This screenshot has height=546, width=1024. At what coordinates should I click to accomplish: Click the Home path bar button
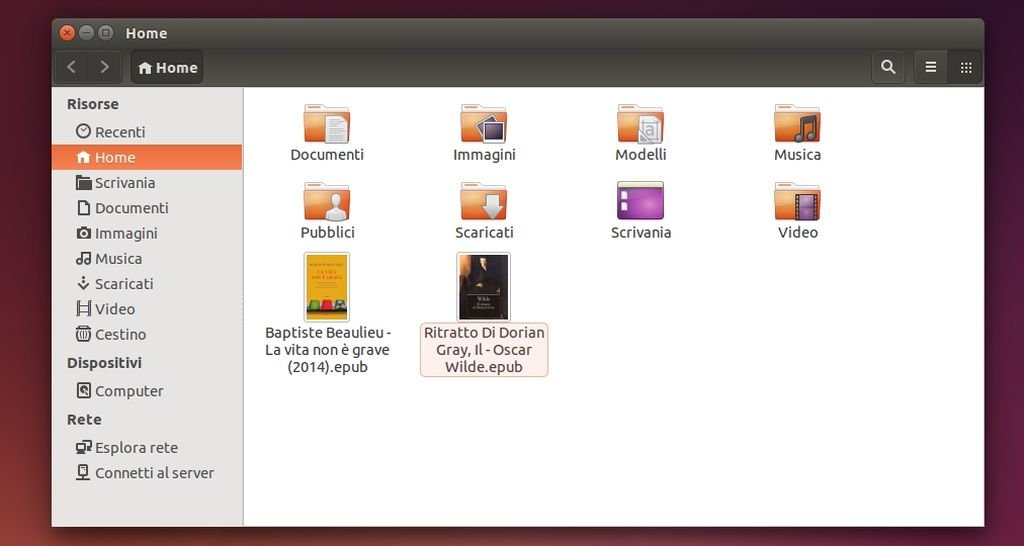167,68
